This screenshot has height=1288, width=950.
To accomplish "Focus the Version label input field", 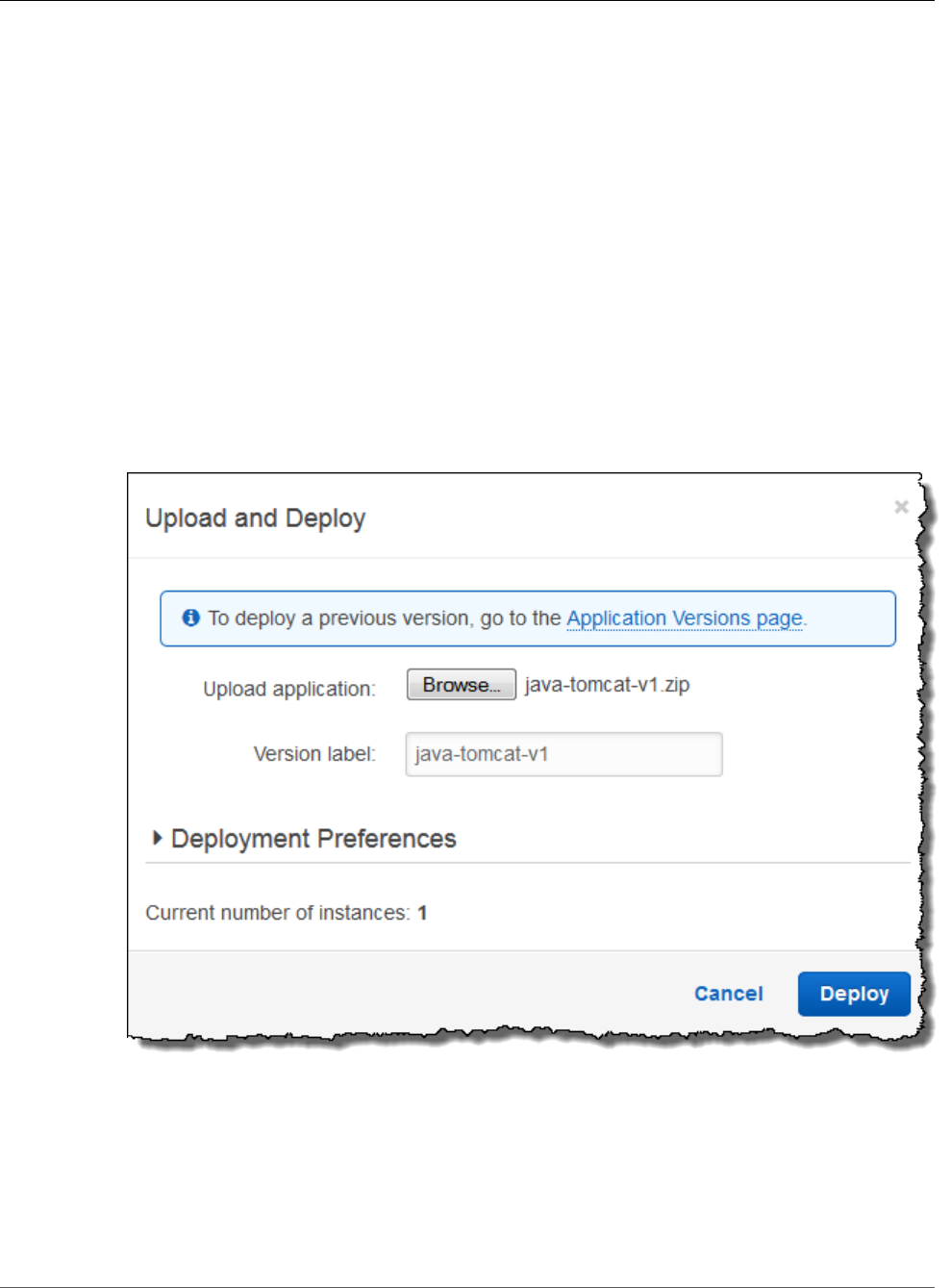I will (563, 754).
